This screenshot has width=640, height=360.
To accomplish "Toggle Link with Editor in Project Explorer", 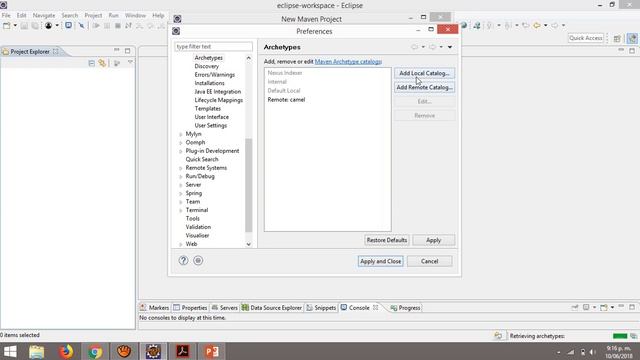I will (102, 63).
